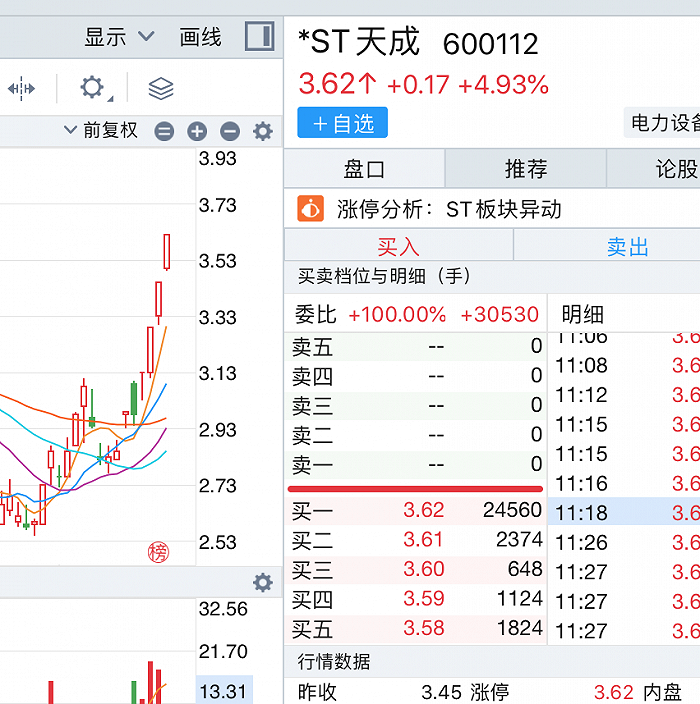Click the crosshair range-compare icon in chart toolbar

(21, 88)
